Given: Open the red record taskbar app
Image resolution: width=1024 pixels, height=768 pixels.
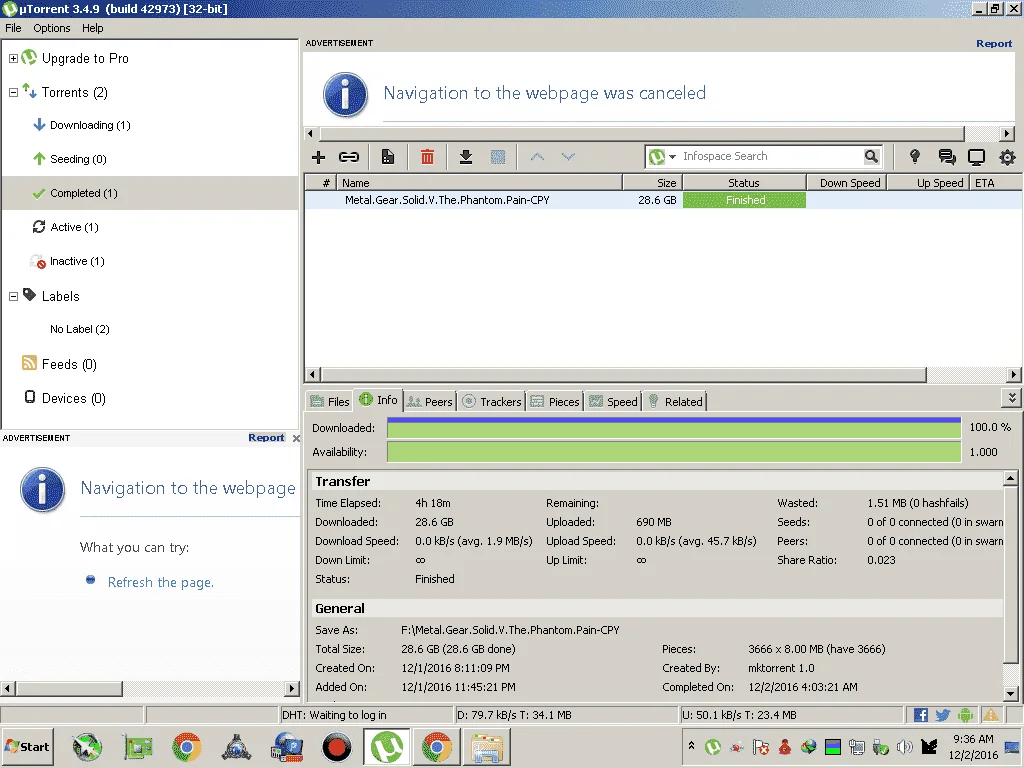Looking at the screenshot, I should click(337, 747).
